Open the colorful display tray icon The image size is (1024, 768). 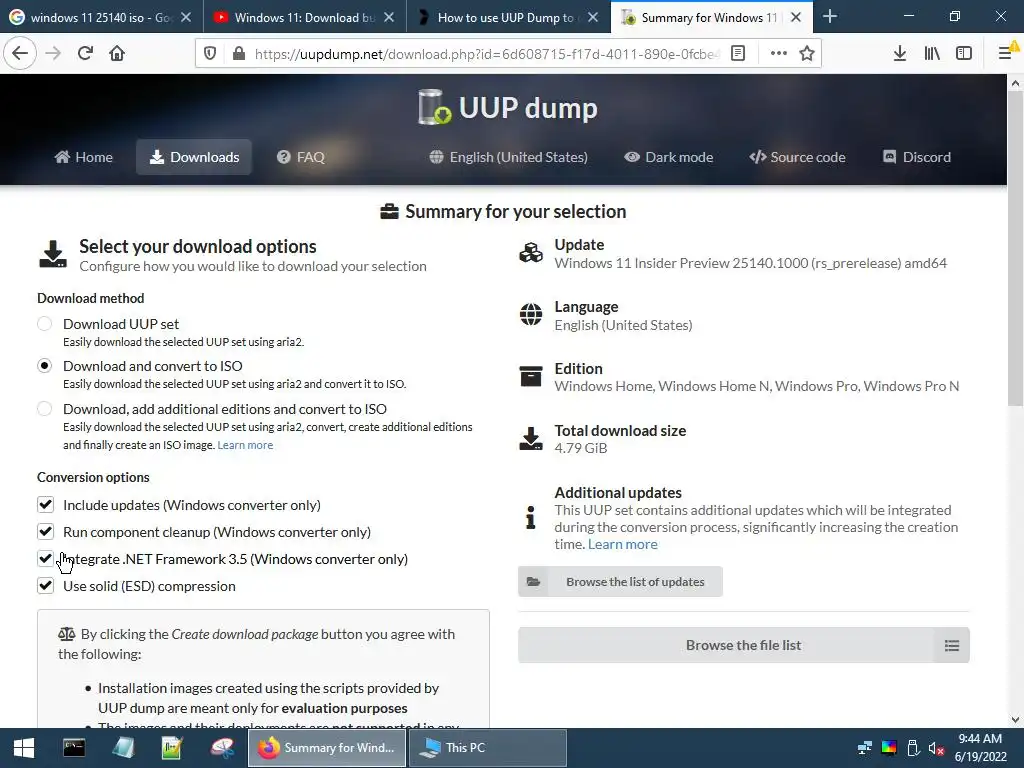coord(889,748)
